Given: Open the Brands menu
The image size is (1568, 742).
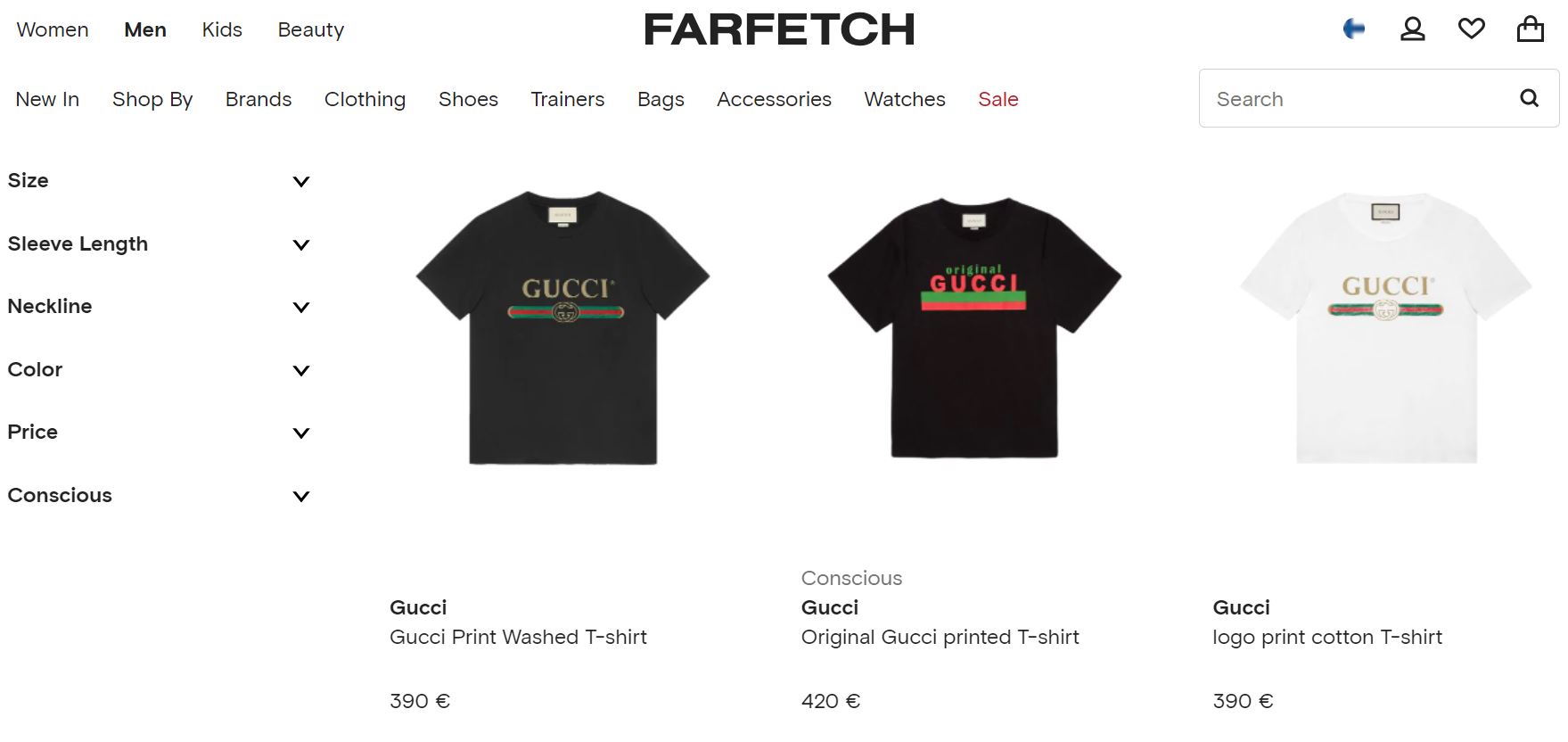Looking at the screenshot, I should tap(259, 99).
